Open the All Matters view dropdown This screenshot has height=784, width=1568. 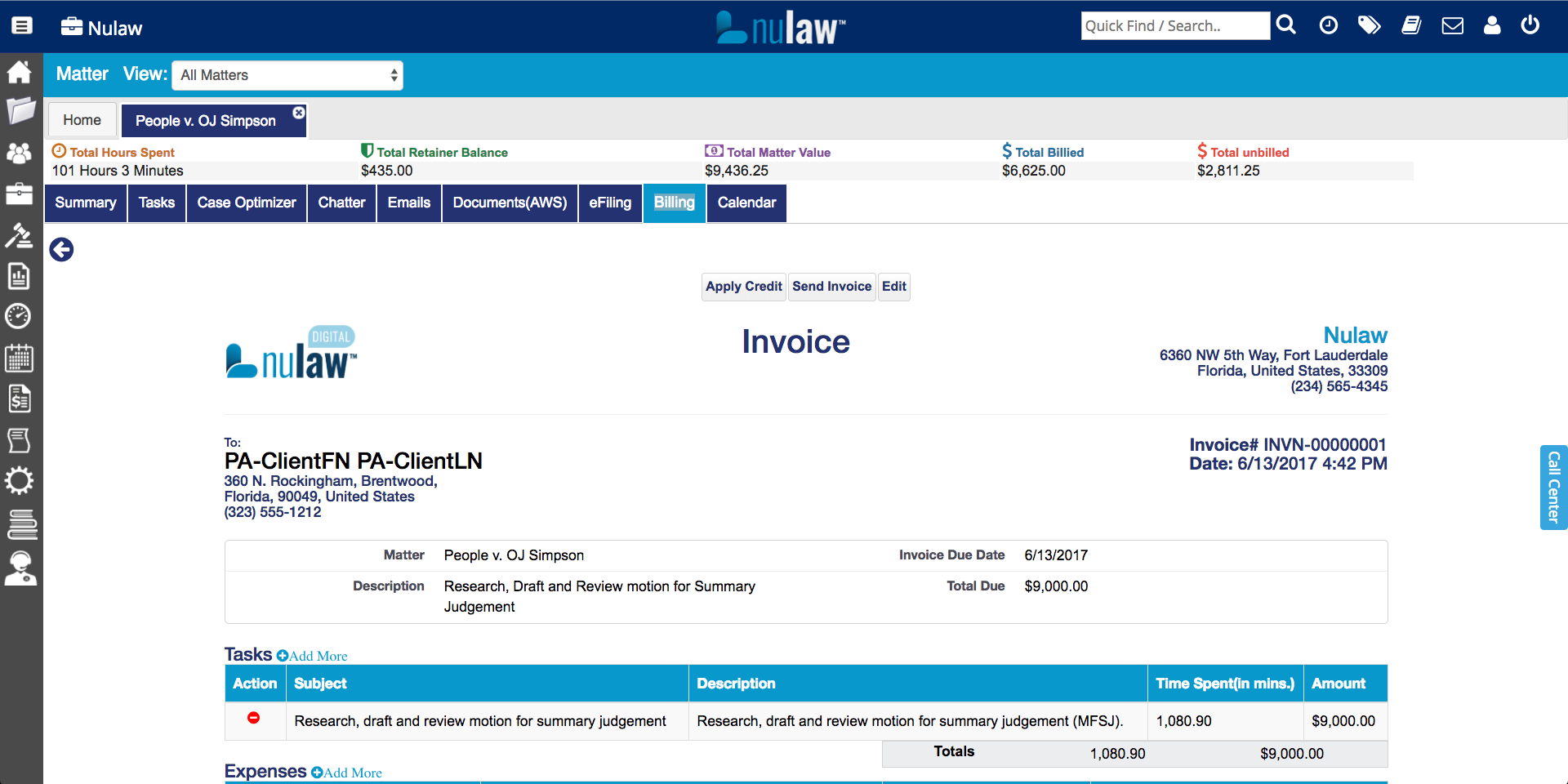tap(287, 75)
